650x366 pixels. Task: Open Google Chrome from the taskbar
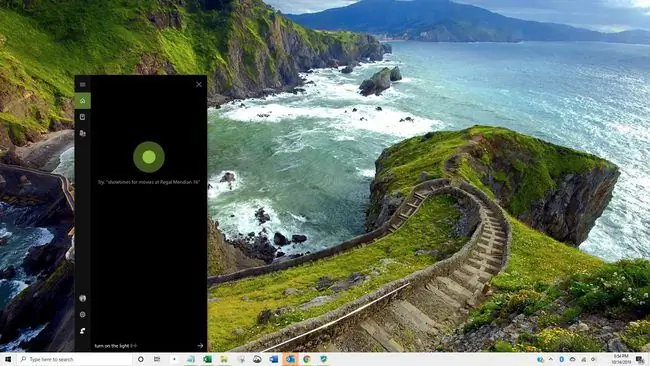point(307,359)
